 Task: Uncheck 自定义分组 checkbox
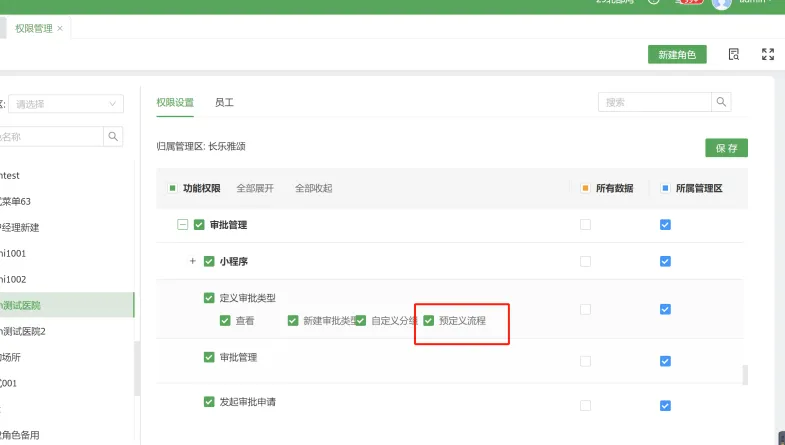coord(361,320)
